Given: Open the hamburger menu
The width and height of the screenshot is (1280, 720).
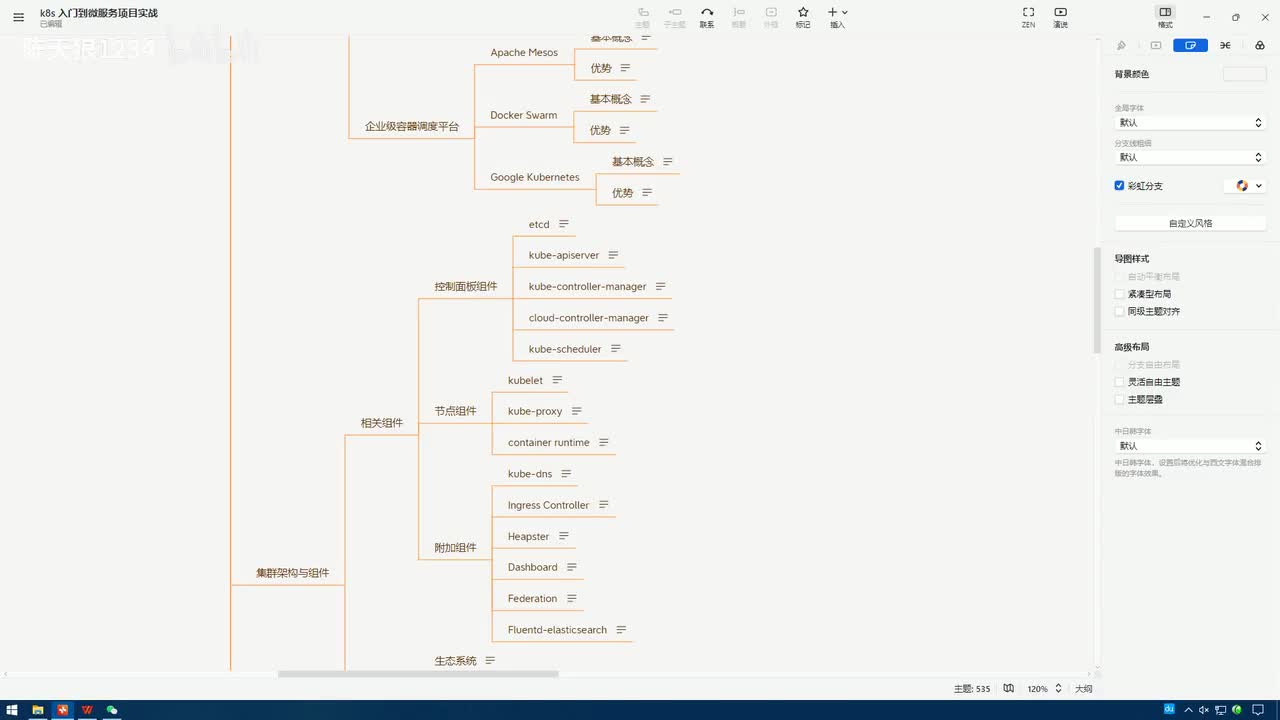Looking at the screenshot, I should click(18, 17).
